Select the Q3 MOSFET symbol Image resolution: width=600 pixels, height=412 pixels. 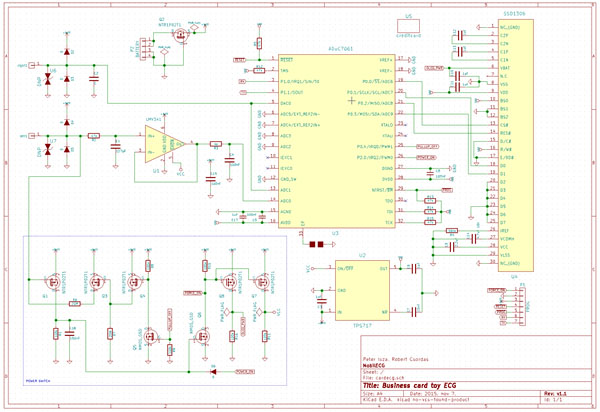click(96, 282)
